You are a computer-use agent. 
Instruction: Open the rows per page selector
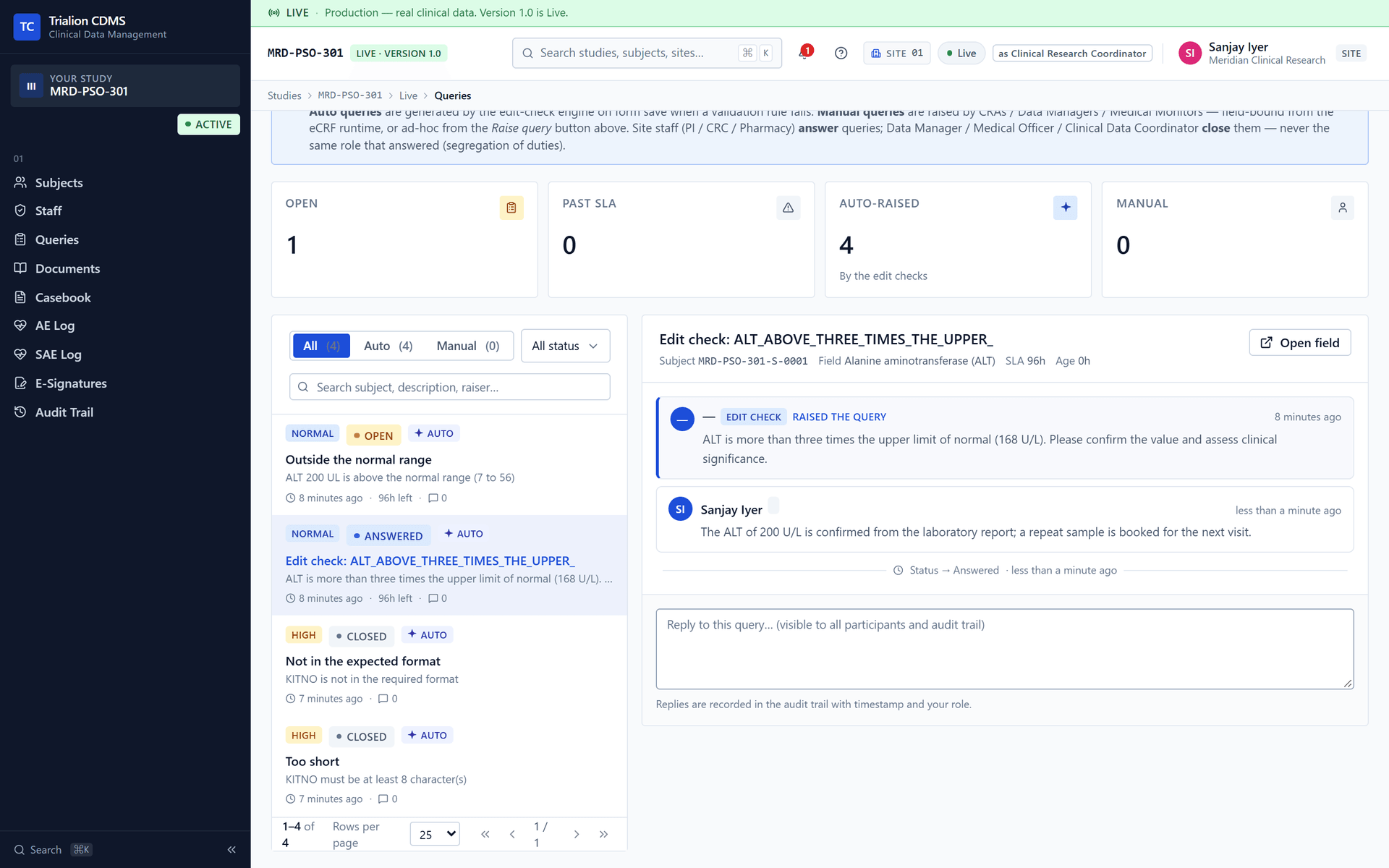435,834
